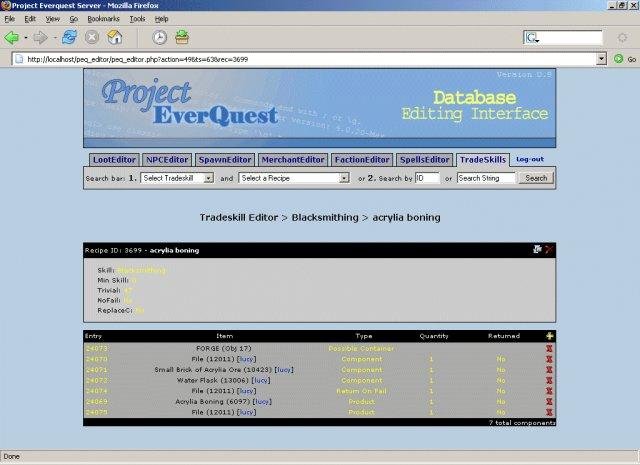640x465 pixels.
Task: Delete recipe with red X in header
Action: click(549, 249)
